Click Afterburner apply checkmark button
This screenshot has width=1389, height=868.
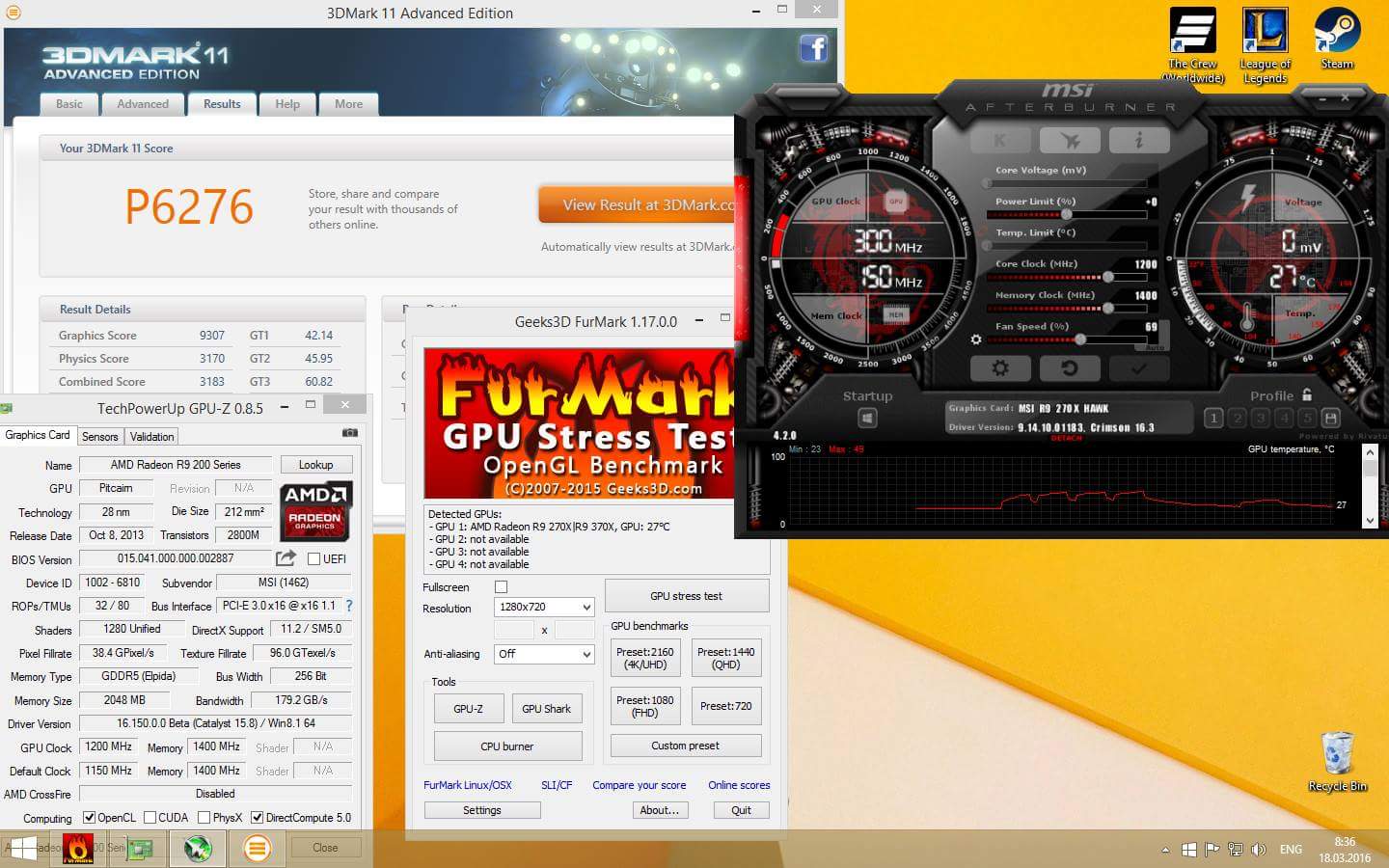tap(1139, 368)
